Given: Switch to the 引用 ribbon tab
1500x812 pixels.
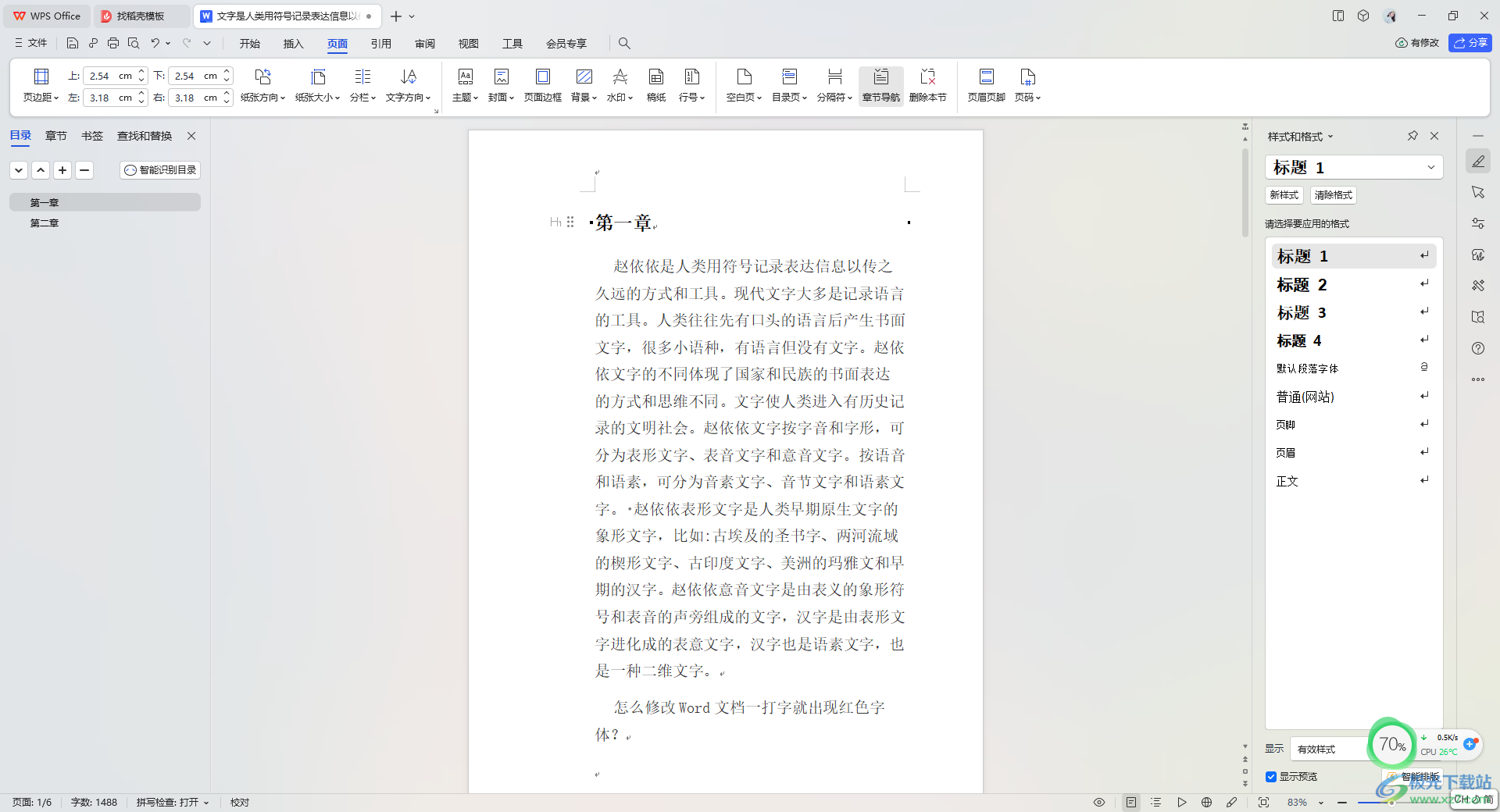Looking at the screenshot, I should click(381, 44).
